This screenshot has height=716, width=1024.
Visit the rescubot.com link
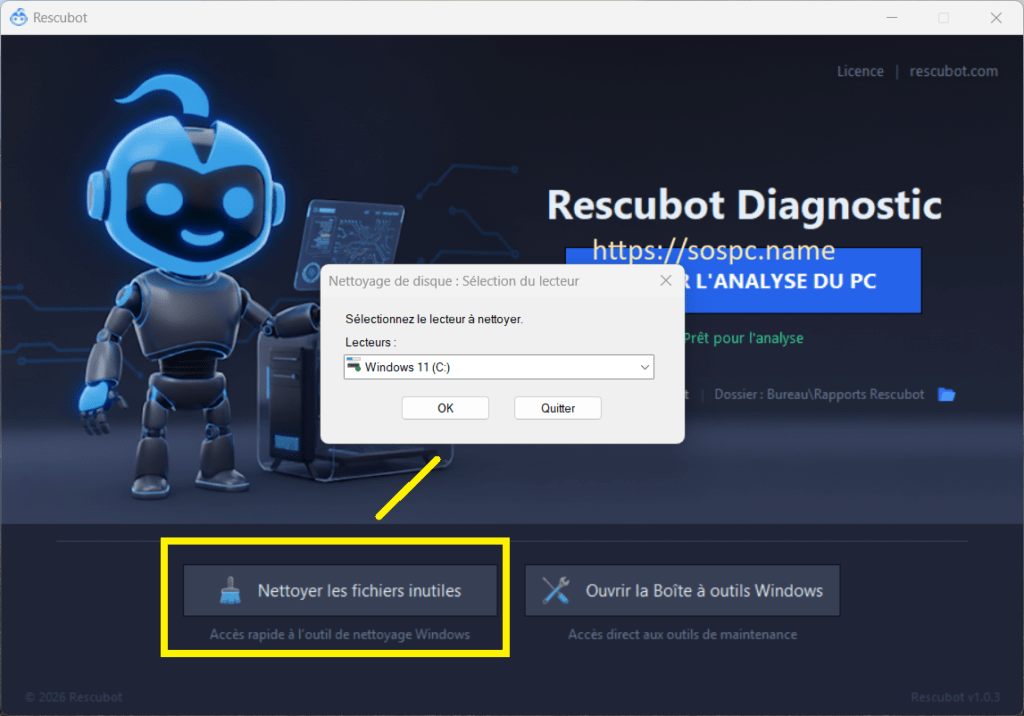point(953,71)
